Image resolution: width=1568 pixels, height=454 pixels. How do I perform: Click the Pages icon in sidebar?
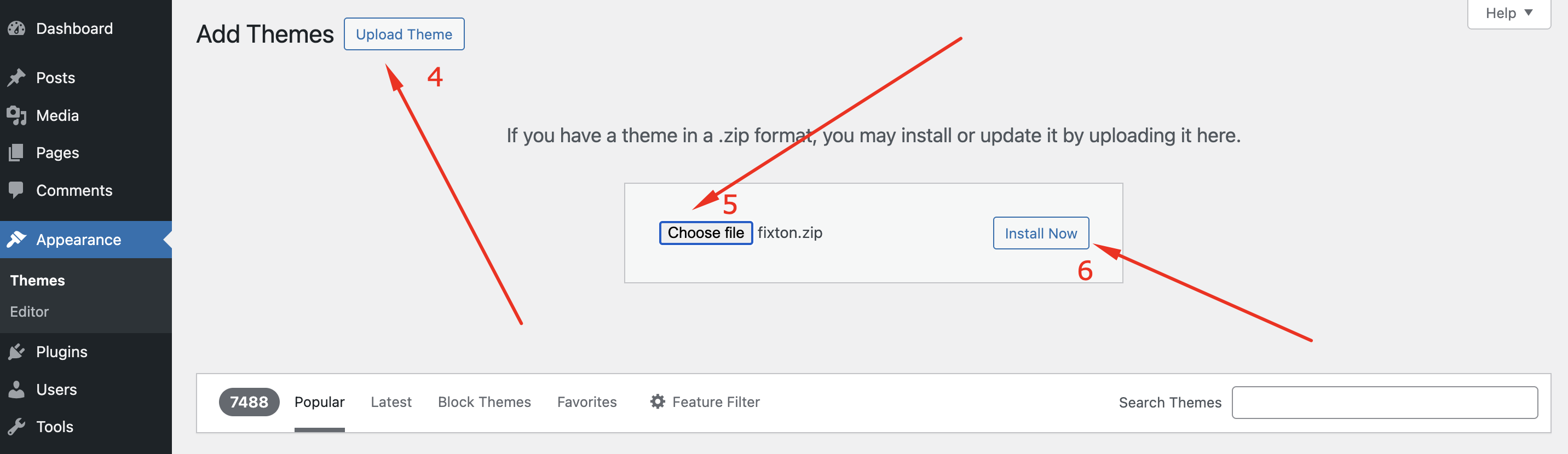click(16, 153)
